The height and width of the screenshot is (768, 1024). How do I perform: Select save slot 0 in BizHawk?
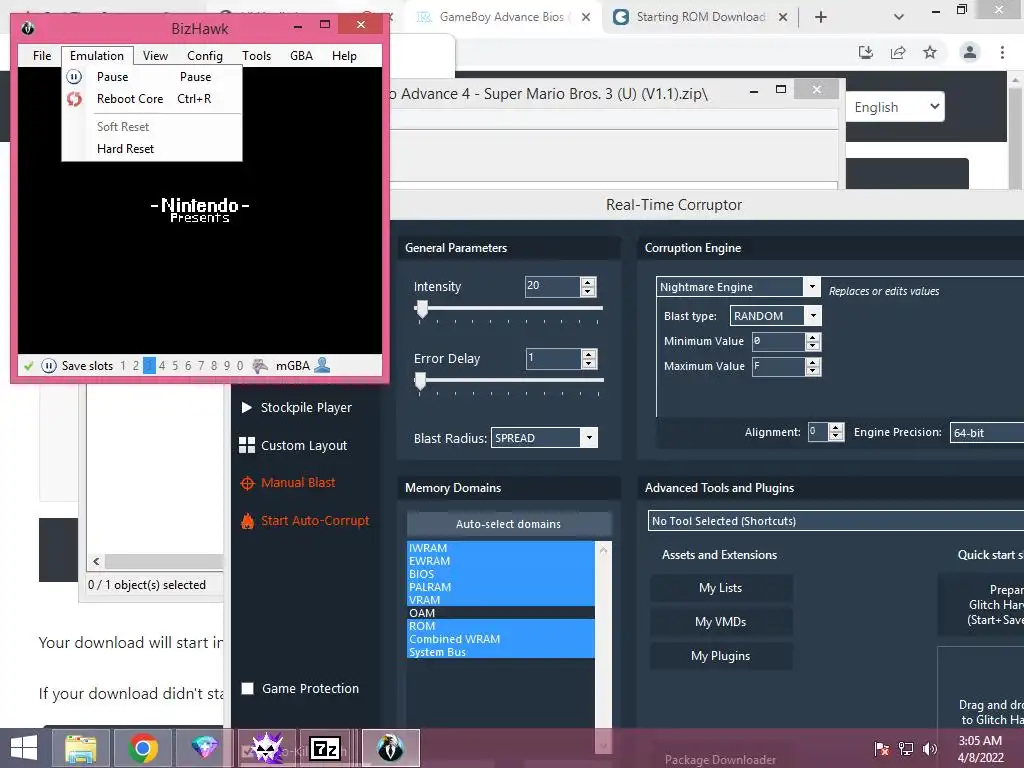[240, 366]
